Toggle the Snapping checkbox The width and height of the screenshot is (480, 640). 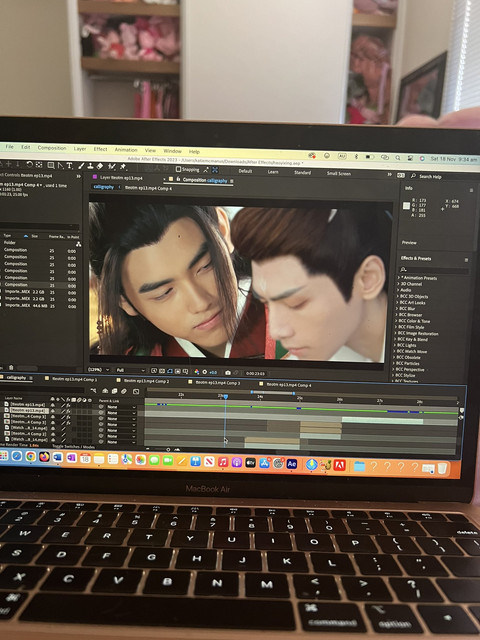178,169
